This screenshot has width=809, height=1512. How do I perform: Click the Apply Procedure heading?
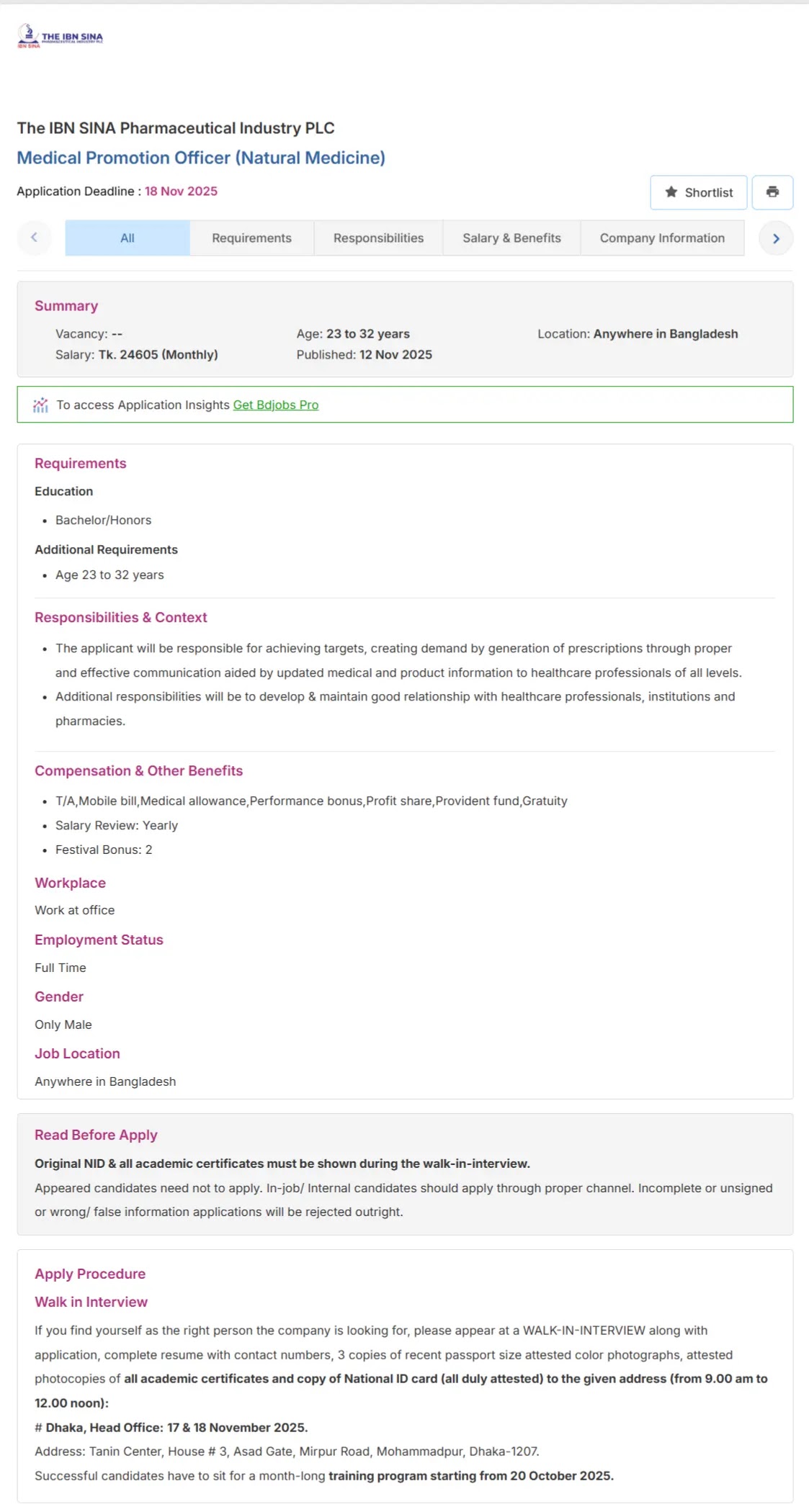point(90,1274)
